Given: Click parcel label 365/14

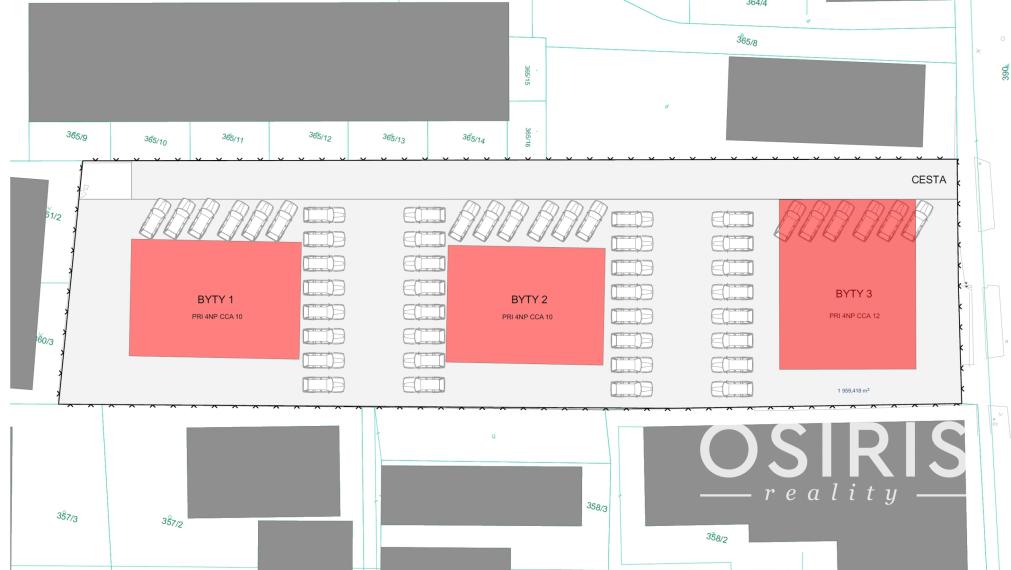Looking at the screenshot, I should click(x=473, y=139).
